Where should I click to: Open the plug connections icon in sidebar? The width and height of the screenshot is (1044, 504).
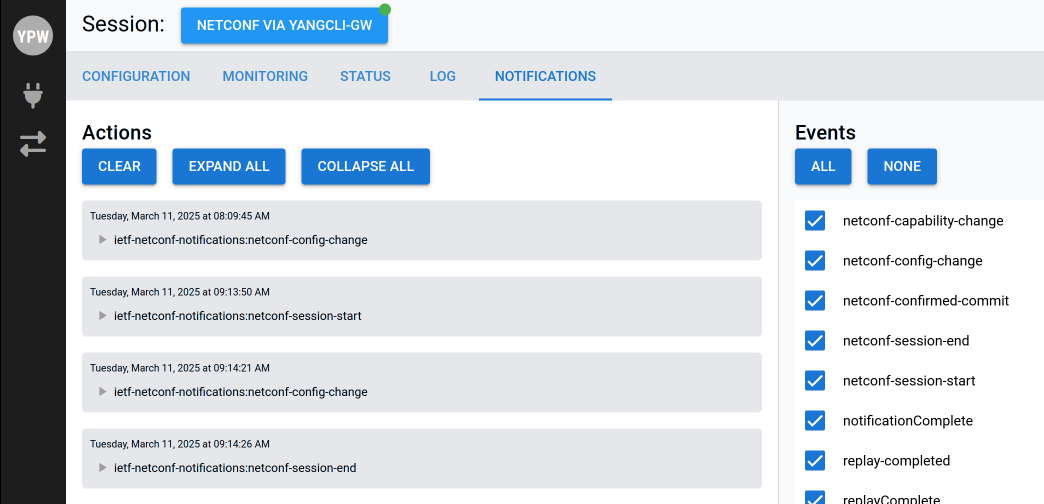click(33, 96)
